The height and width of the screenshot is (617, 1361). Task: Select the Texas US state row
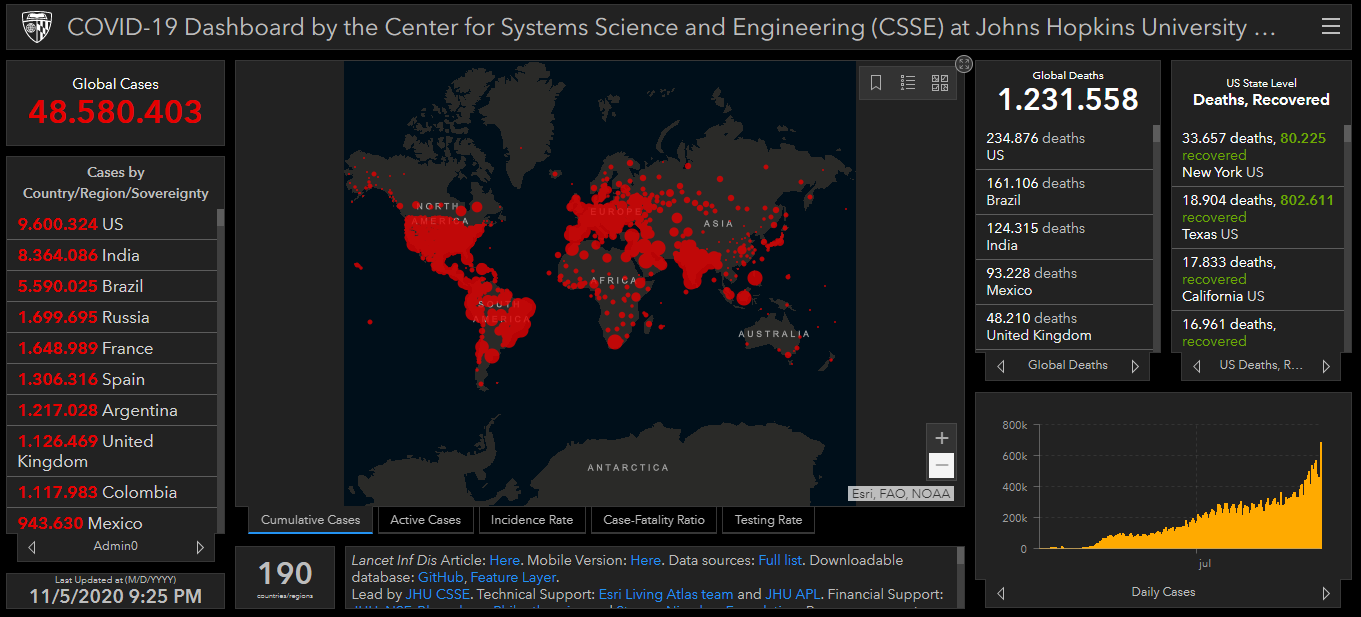(1258, 217)
